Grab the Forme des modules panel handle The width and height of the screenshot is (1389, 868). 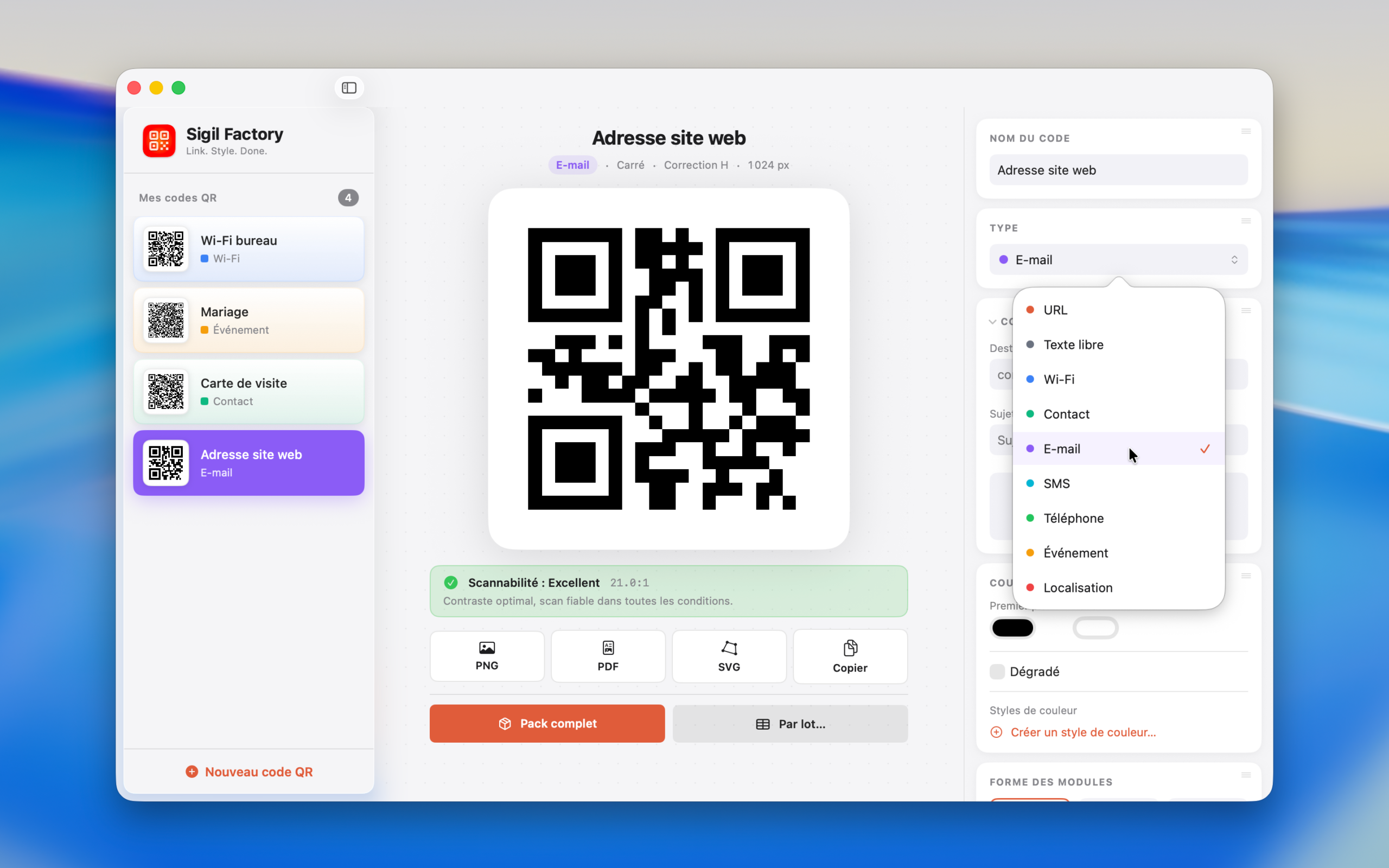1246,775
